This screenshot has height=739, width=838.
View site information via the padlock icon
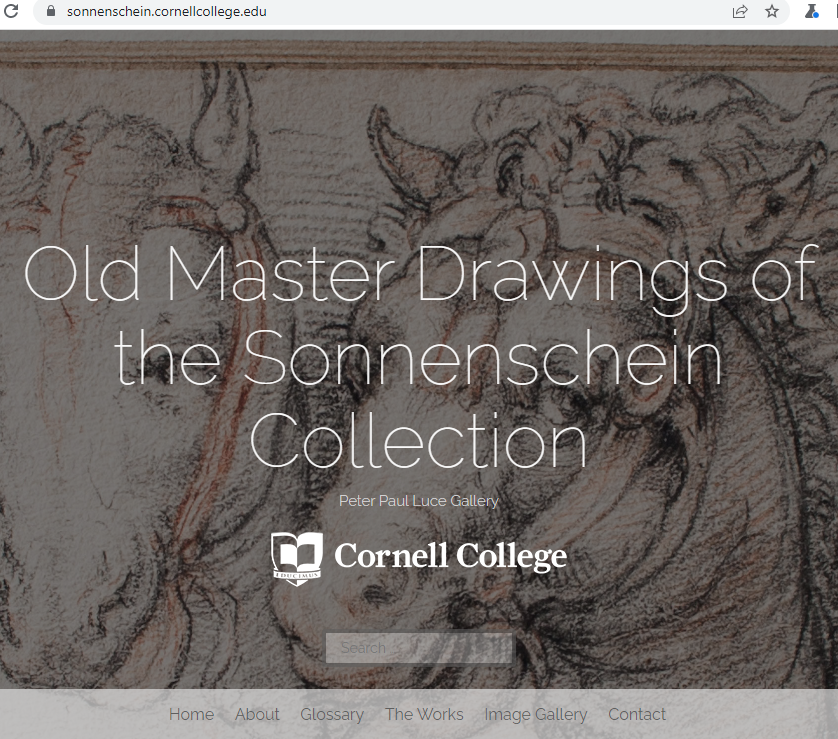point(51,11)
